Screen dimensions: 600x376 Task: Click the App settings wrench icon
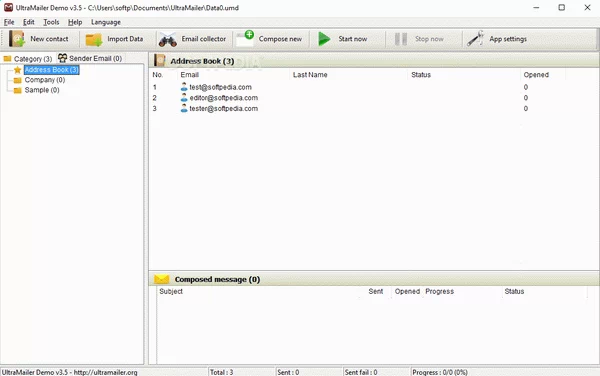476,38
